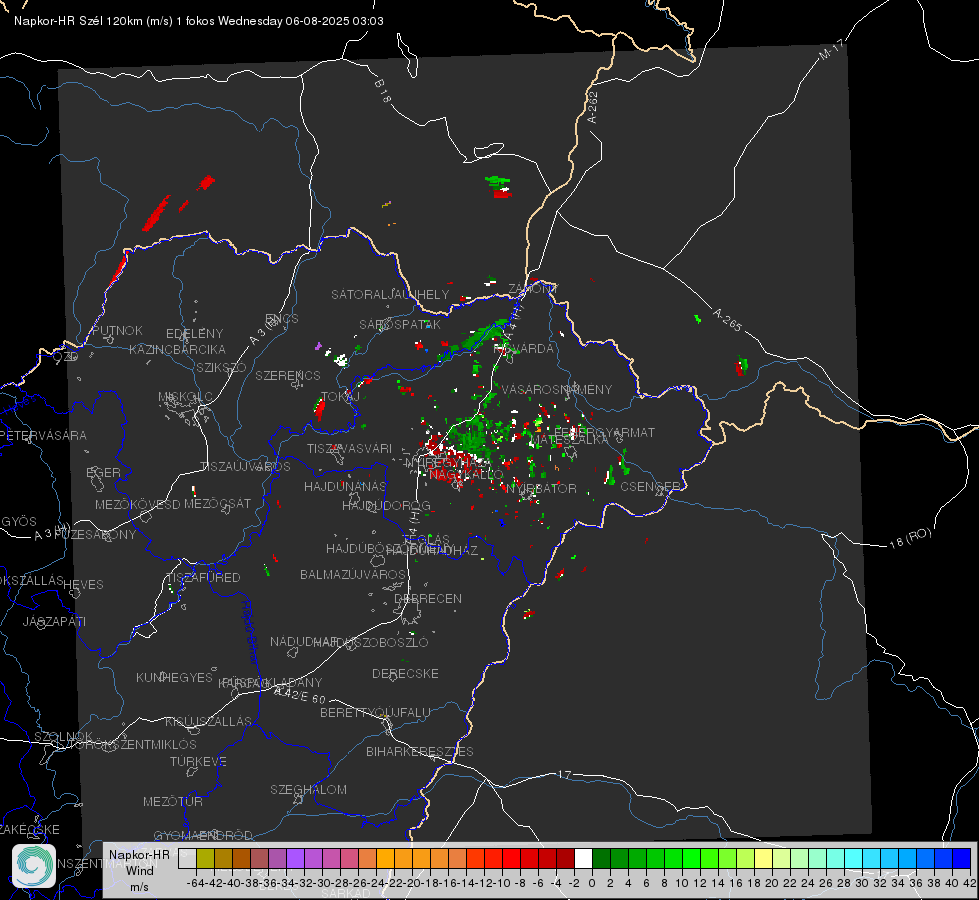
Task: Click the swirl logo icon beside the legend
Action: pos(34,866)
